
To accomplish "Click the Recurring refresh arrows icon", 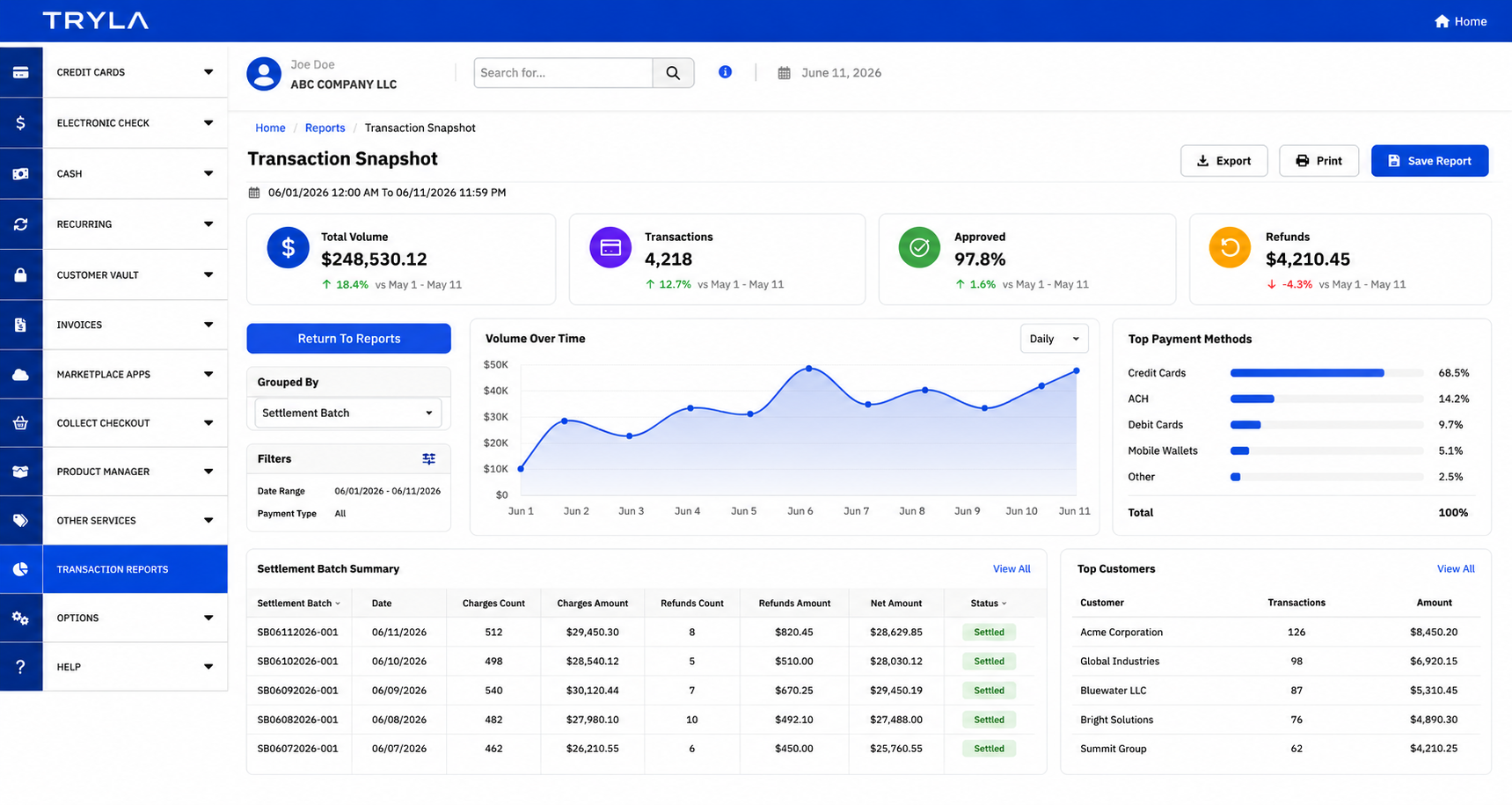I will pyautogui.click(x=20, y=224).
